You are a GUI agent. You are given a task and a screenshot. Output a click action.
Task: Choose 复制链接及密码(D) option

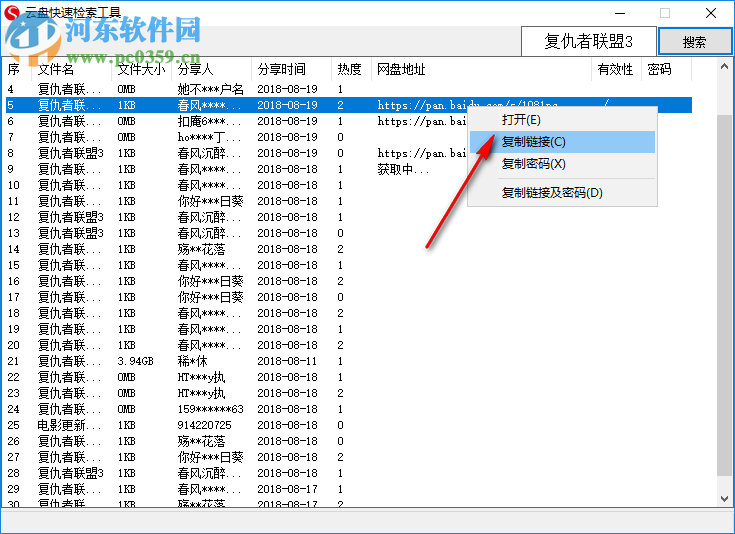coord(562,193)
